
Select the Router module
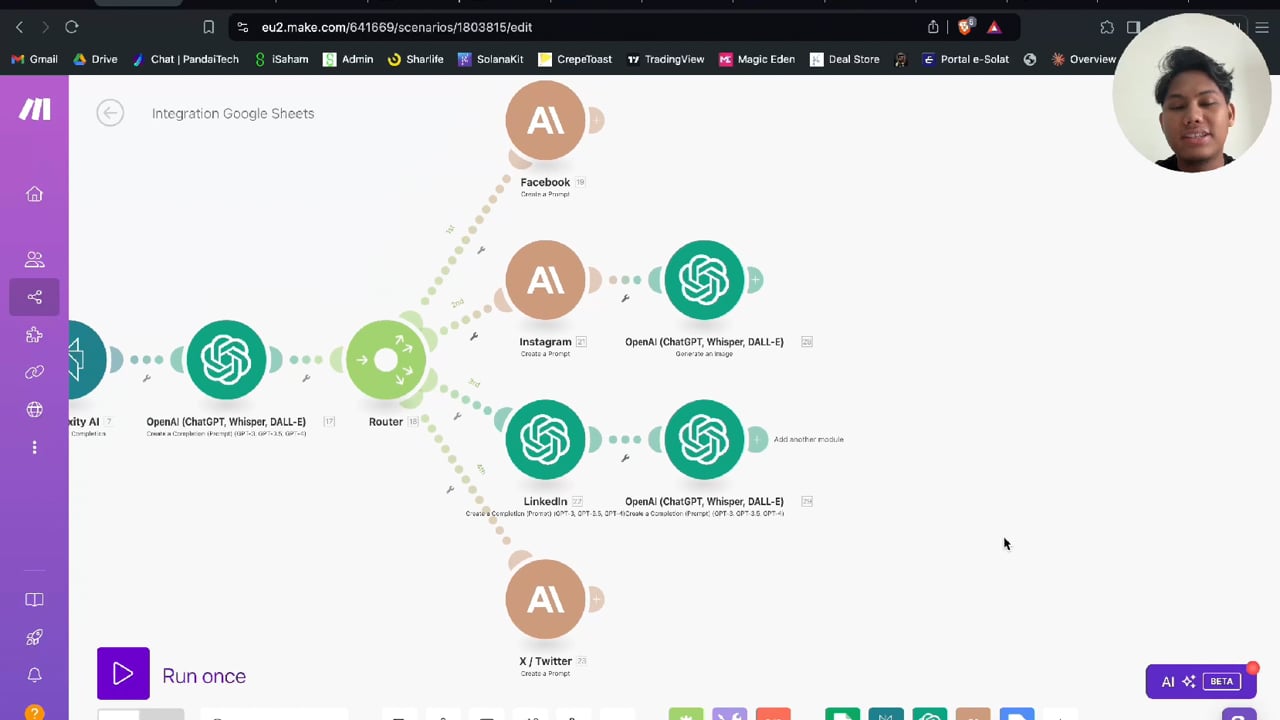386,360
